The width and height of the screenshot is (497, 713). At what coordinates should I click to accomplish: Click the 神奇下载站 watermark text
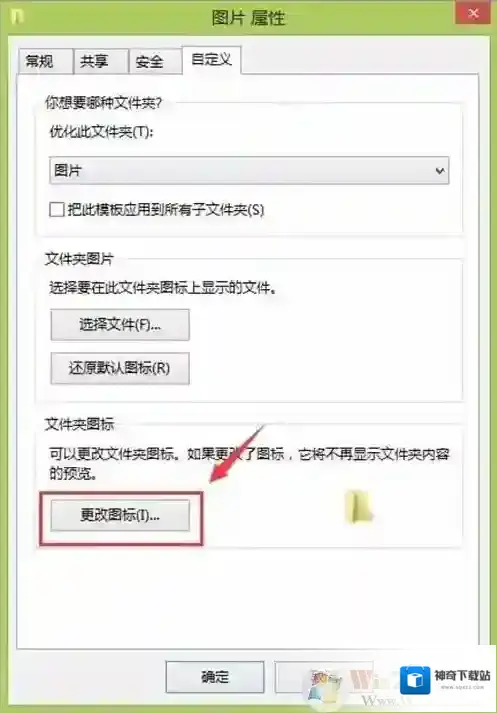(462, 675)
